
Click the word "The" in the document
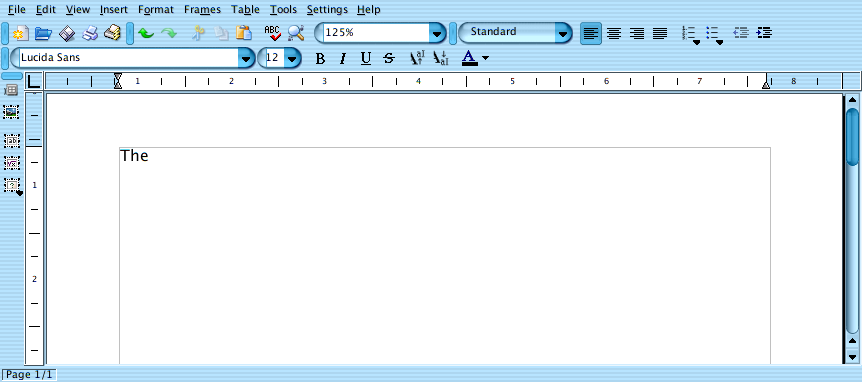(x=135, y=156)
